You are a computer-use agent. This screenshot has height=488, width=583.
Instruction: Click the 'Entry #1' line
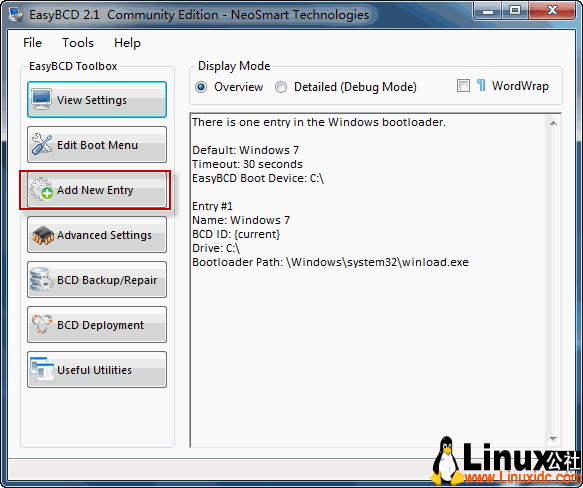[212, 206]
